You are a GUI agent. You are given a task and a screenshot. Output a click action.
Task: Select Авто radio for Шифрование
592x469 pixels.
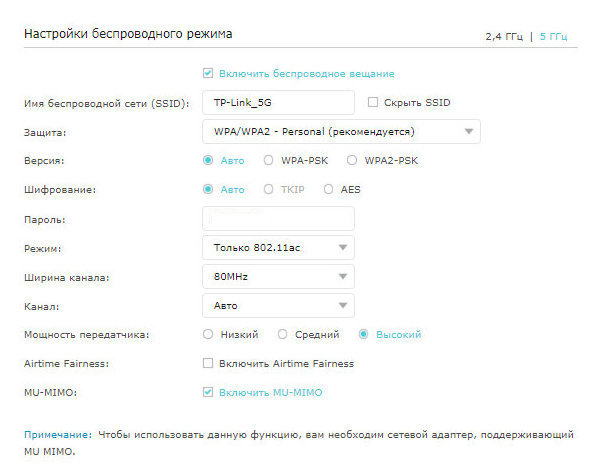(x=208, y=189)
